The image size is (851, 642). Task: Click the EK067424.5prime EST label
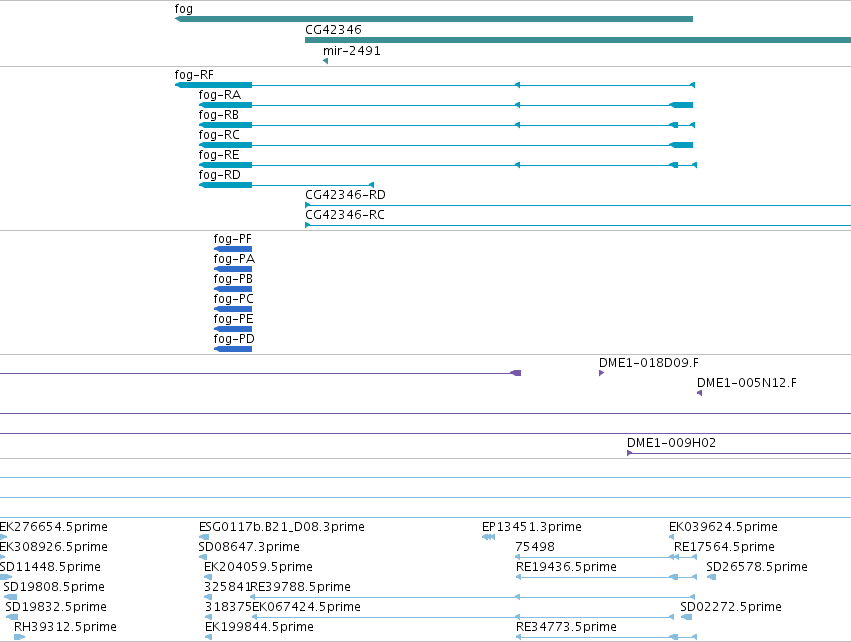pyautogui.click(x=307, y=606)
